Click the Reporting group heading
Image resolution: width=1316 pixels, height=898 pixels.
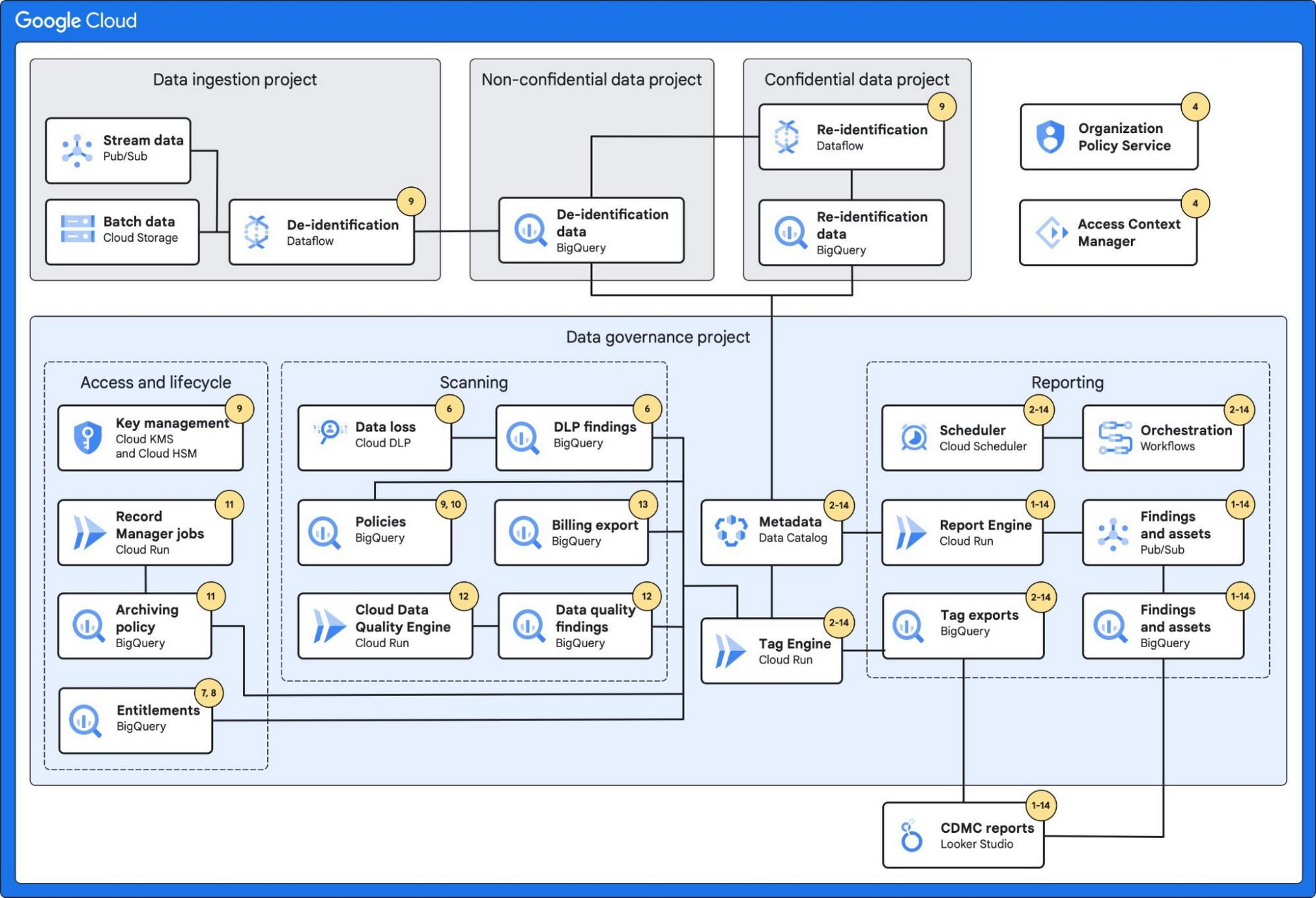[1067, 383]
